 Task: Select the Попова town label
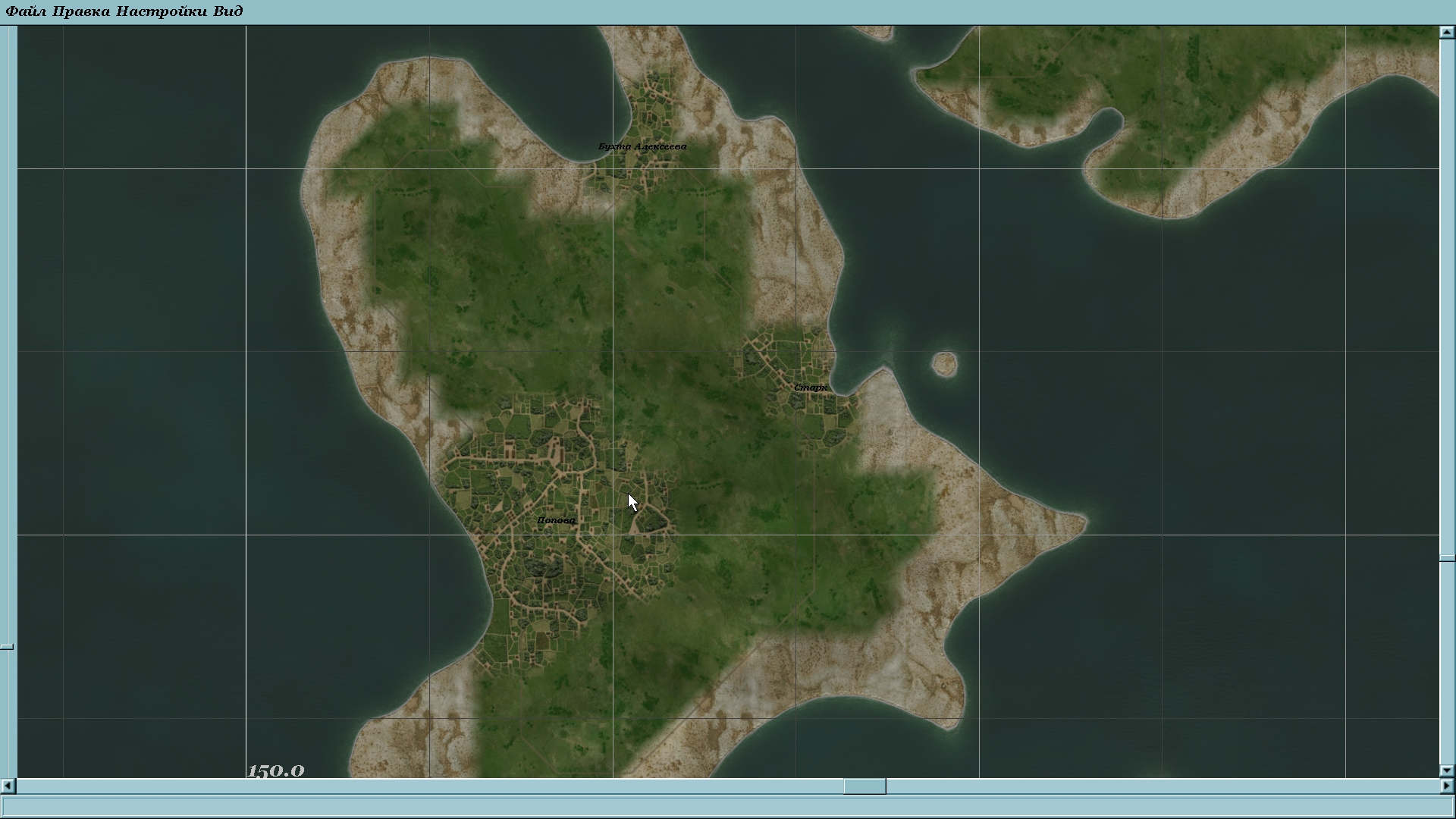pos(556,520)
